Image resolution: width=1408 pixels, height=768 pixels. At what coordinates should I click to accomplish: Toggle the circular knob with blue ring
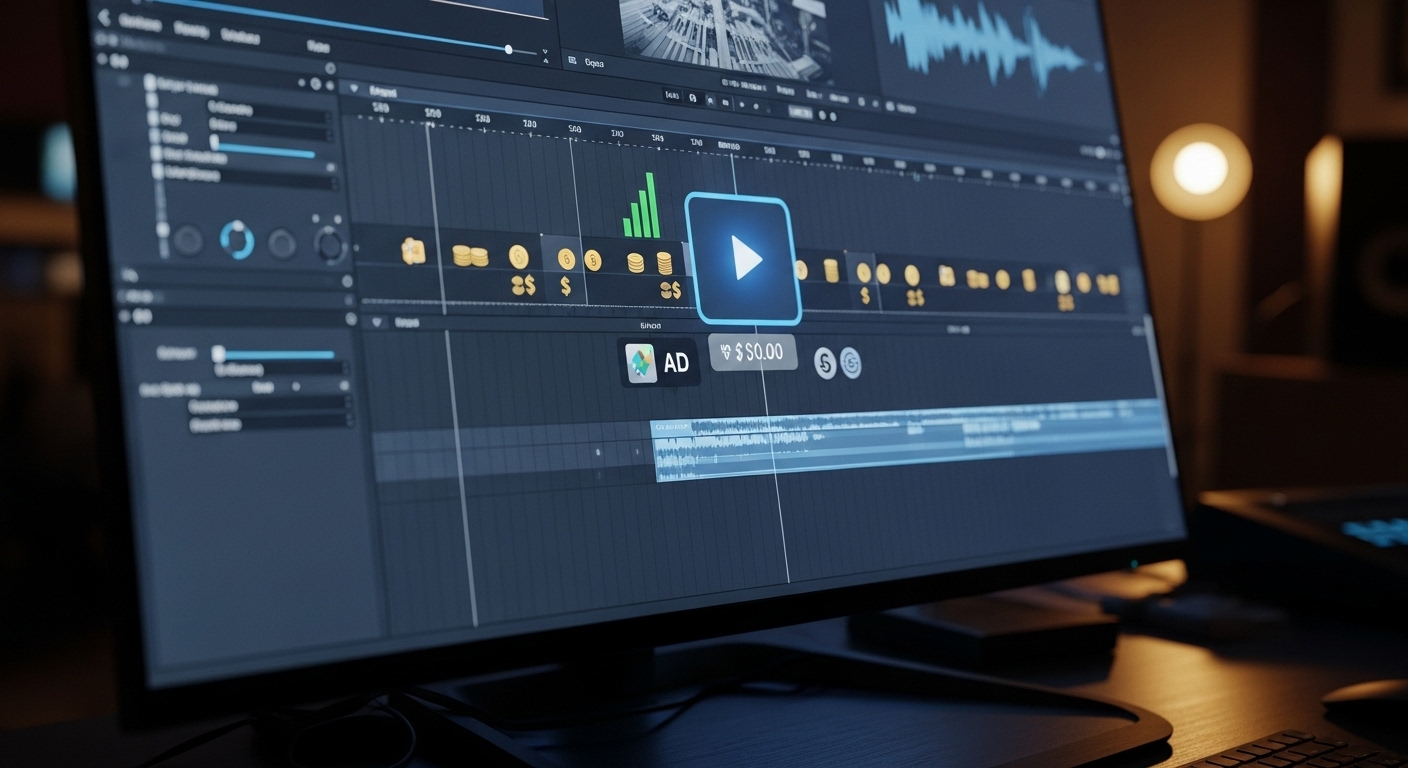[x=238, y=240]
